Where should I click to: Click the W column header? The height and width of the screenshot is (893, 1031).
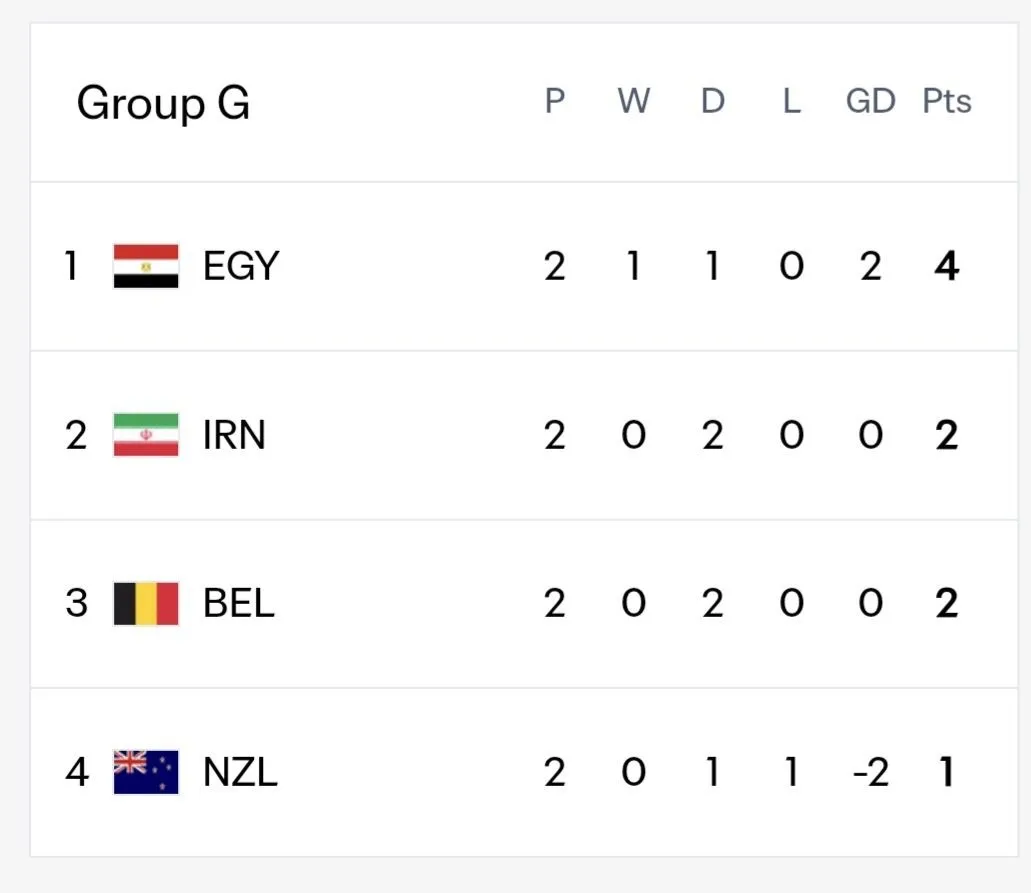click(x=634, y=101)
